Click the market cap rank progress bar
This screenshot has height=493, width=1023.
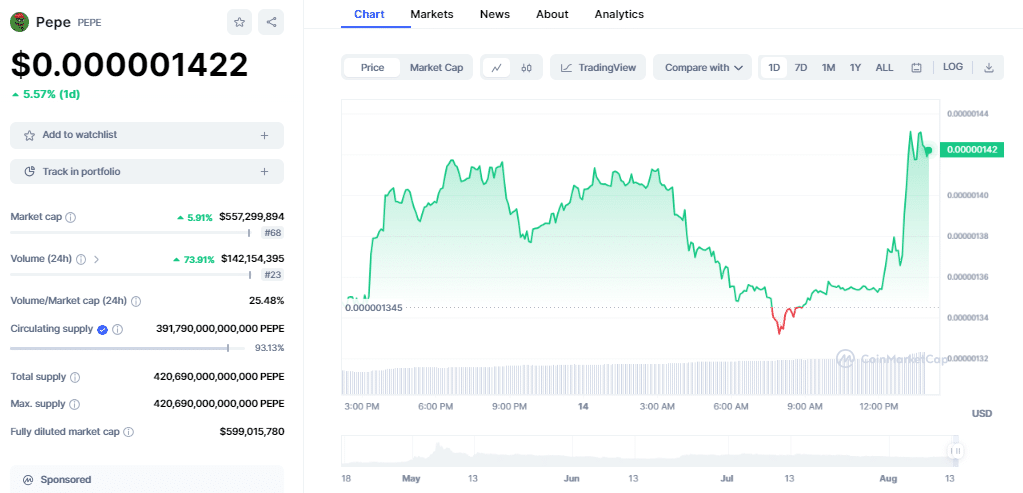point(130,233)
